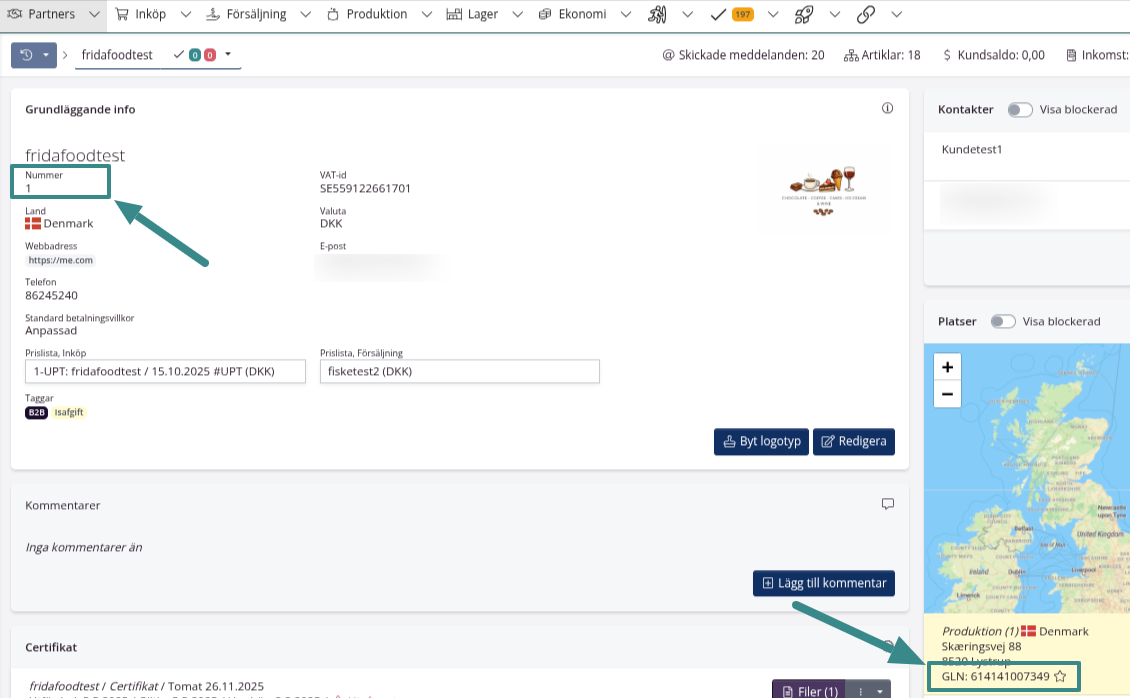Open the Inköp menu
Screen dimensions: 1130x698
[x=150, y=14]
